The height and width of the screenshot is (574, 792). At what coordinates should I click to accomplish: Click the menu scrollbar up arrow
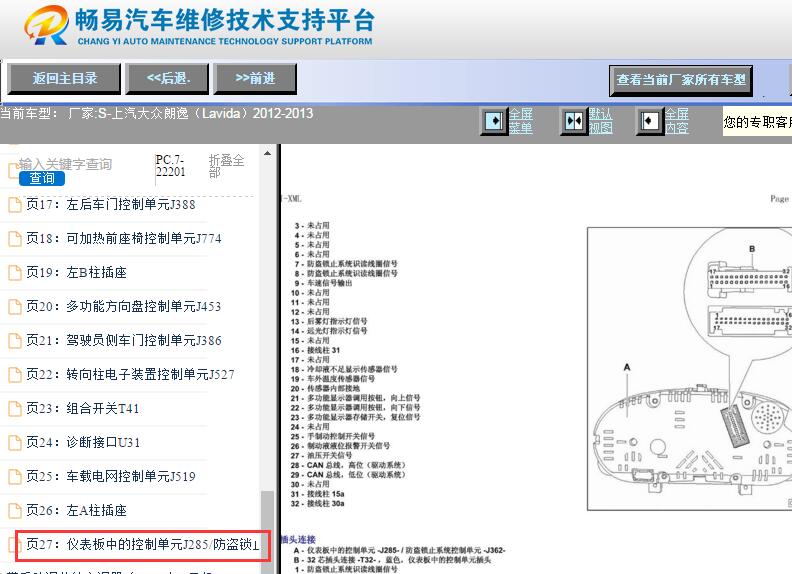tap(267, 153)
